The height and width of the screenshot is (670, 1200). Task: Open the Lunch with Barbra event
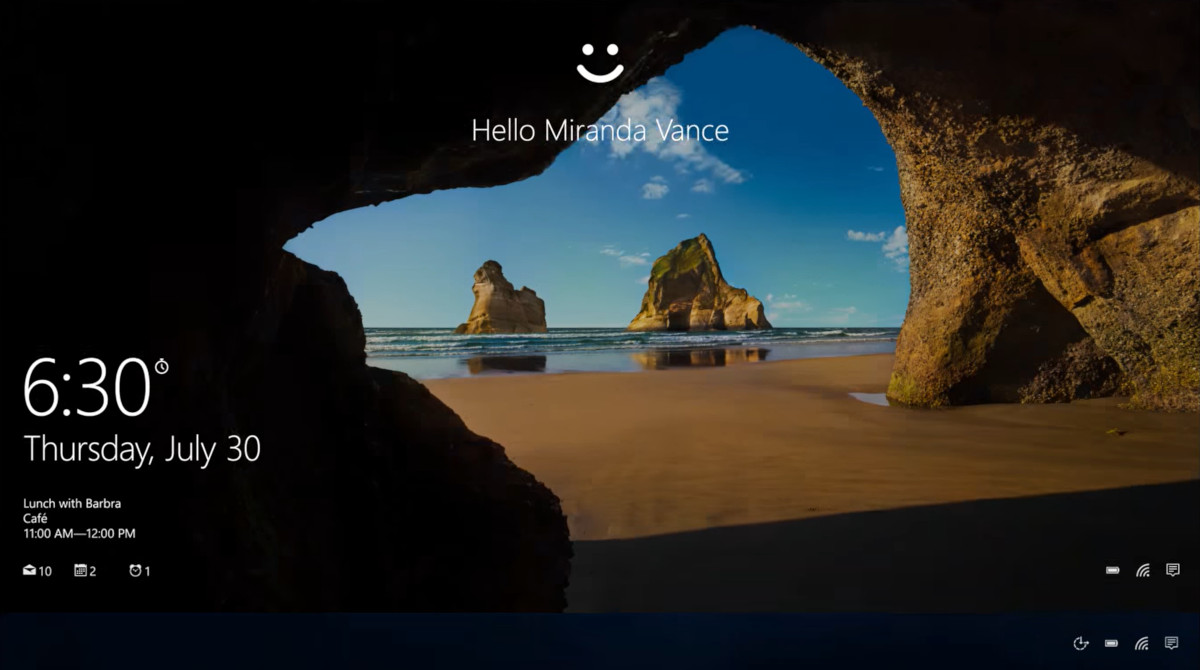(x=72, y=504)
